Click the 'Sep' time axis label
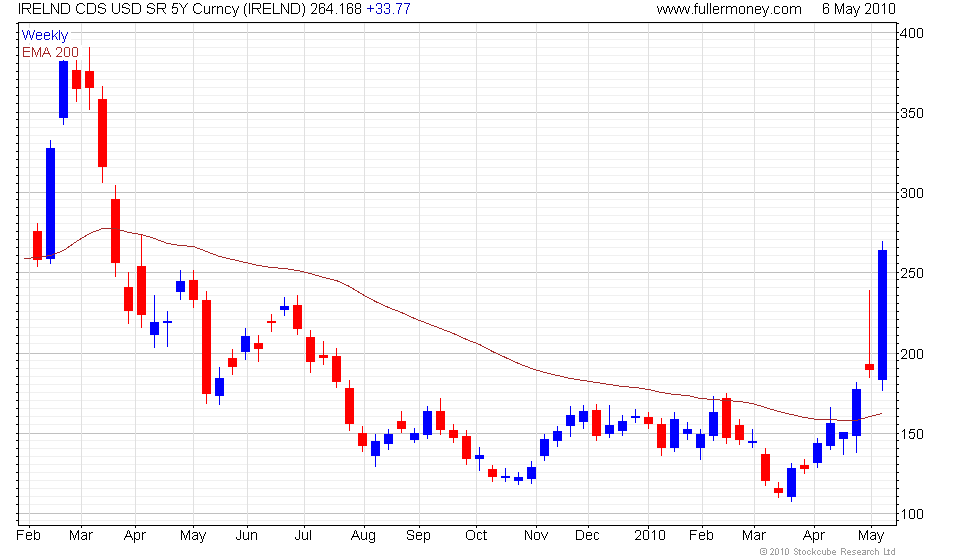 418,536
